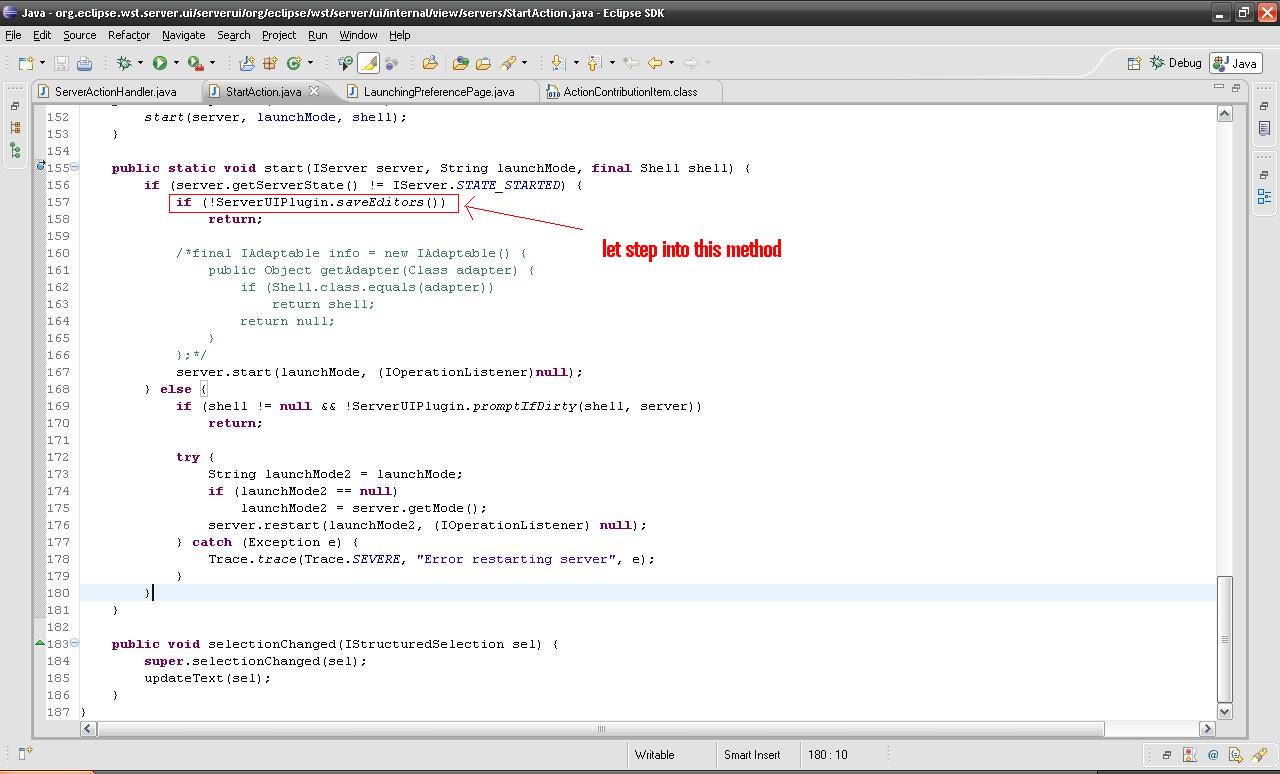Open the Previous Annotation dropdown arrow
Screen dimensions: 1280x774
click(x=612, y=63)
